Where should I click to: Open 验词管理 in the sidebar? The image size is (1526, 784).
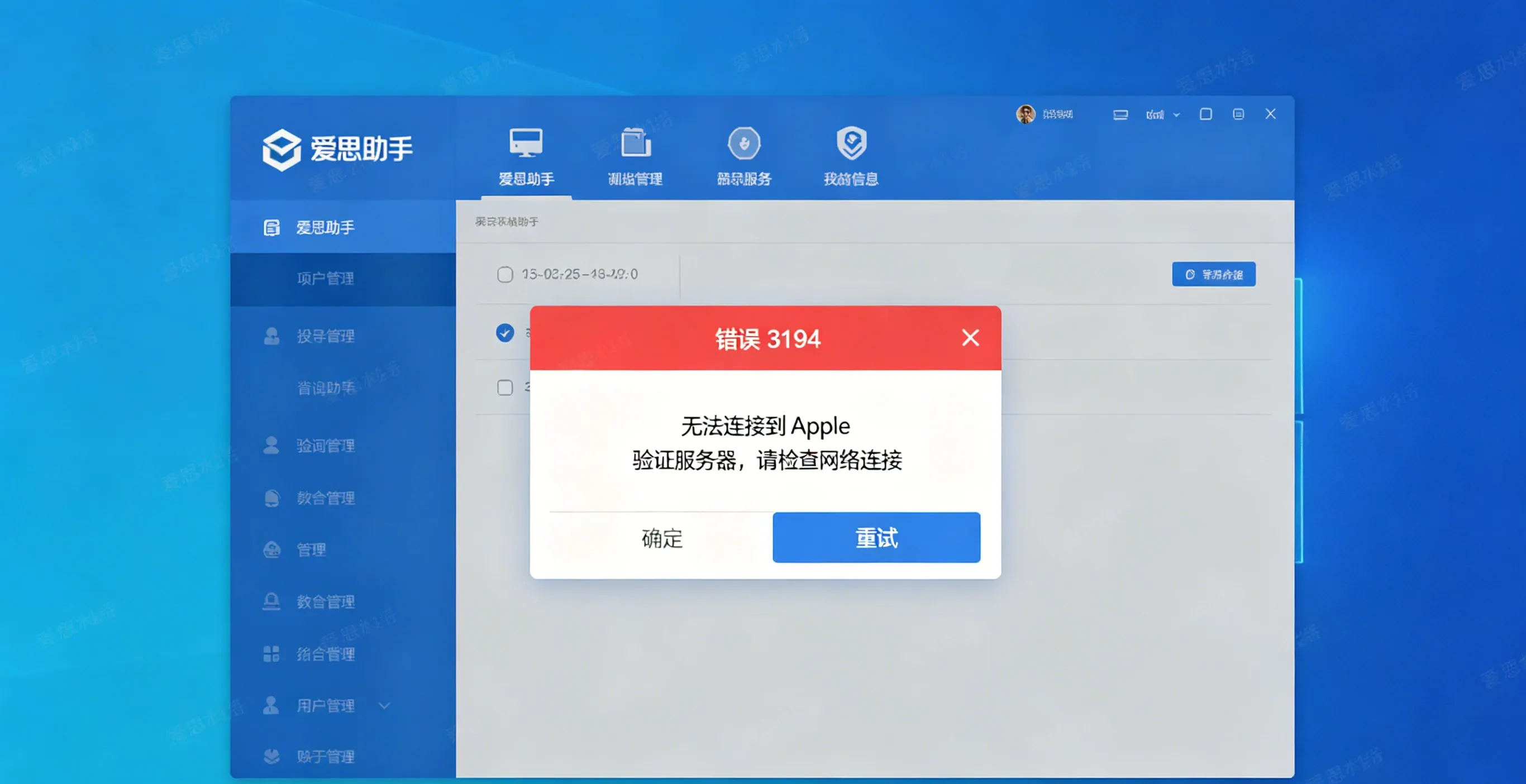(325, 445)
